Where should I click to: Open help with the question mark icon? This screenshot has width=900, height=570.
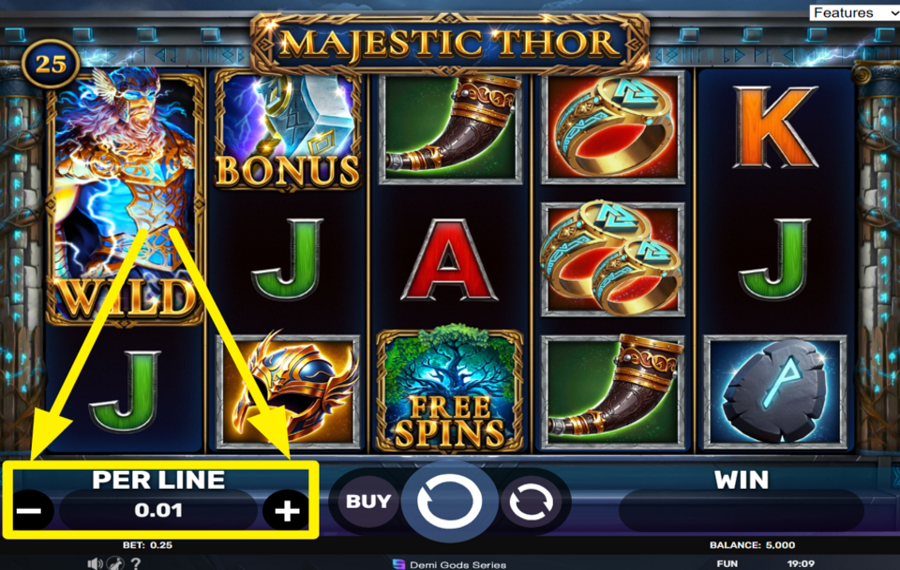pos(136,564)
